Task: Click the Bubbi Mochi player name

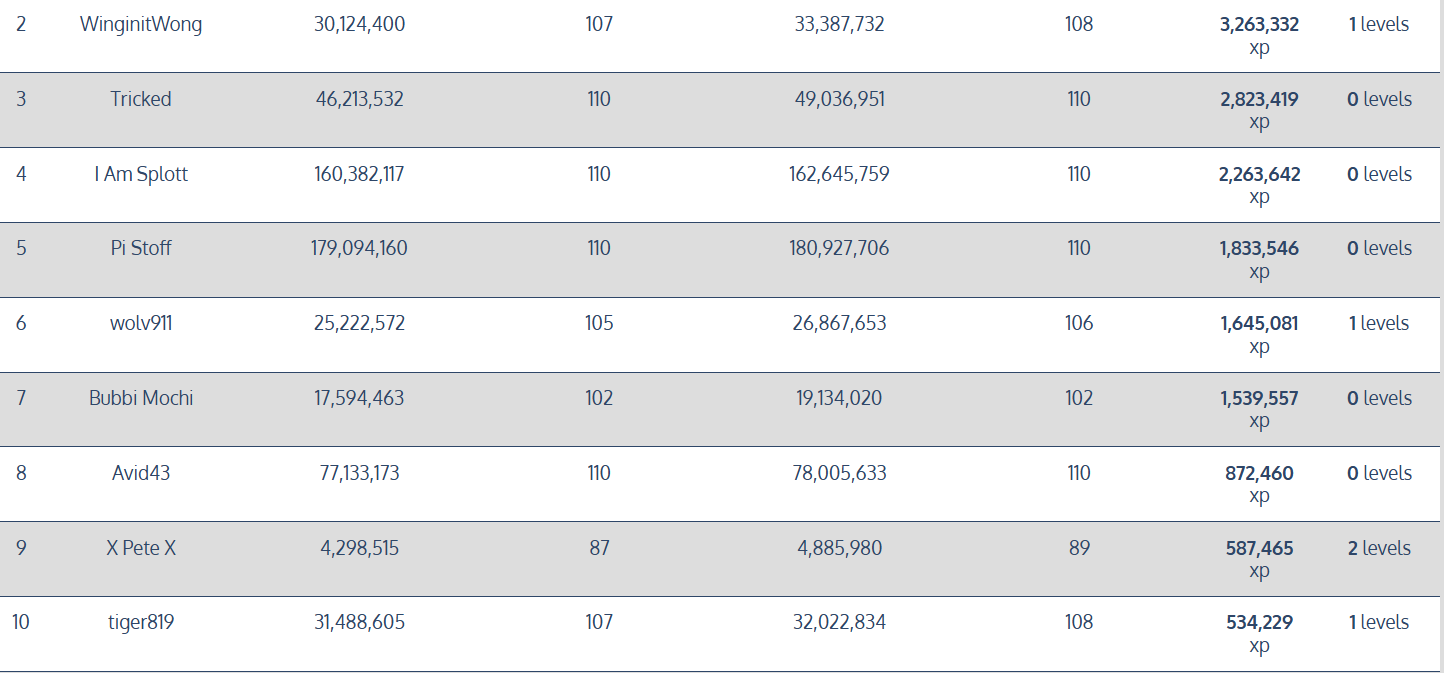Action: [141, 398]
